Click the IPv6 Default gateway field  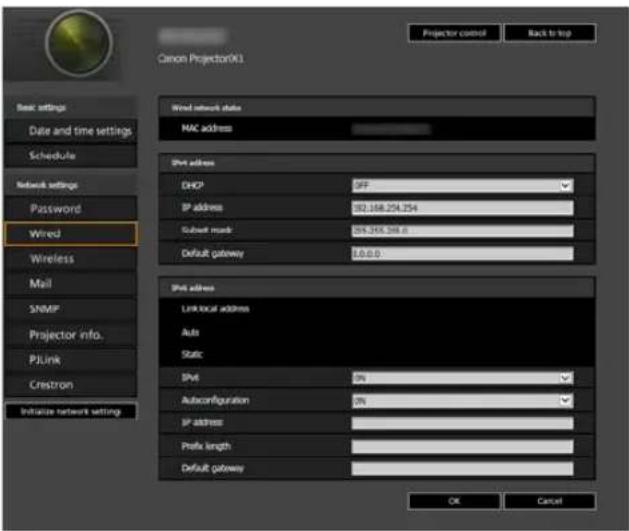[x=463, y=468]
